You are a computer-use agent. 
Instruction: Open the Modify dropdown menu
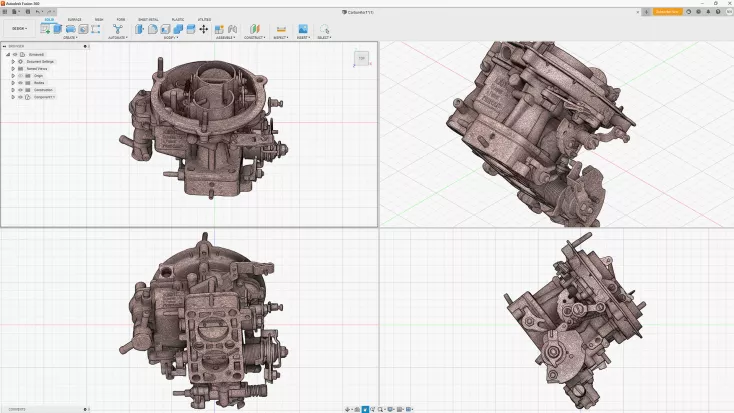[x=170, y=38]
